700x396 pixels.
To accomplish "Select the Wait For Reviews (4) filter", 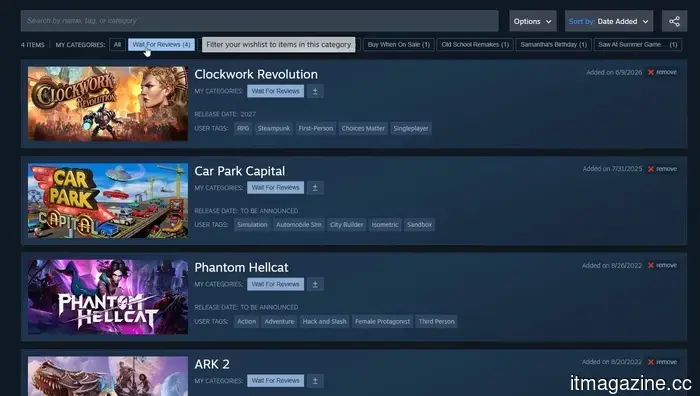I will point(161,45).
